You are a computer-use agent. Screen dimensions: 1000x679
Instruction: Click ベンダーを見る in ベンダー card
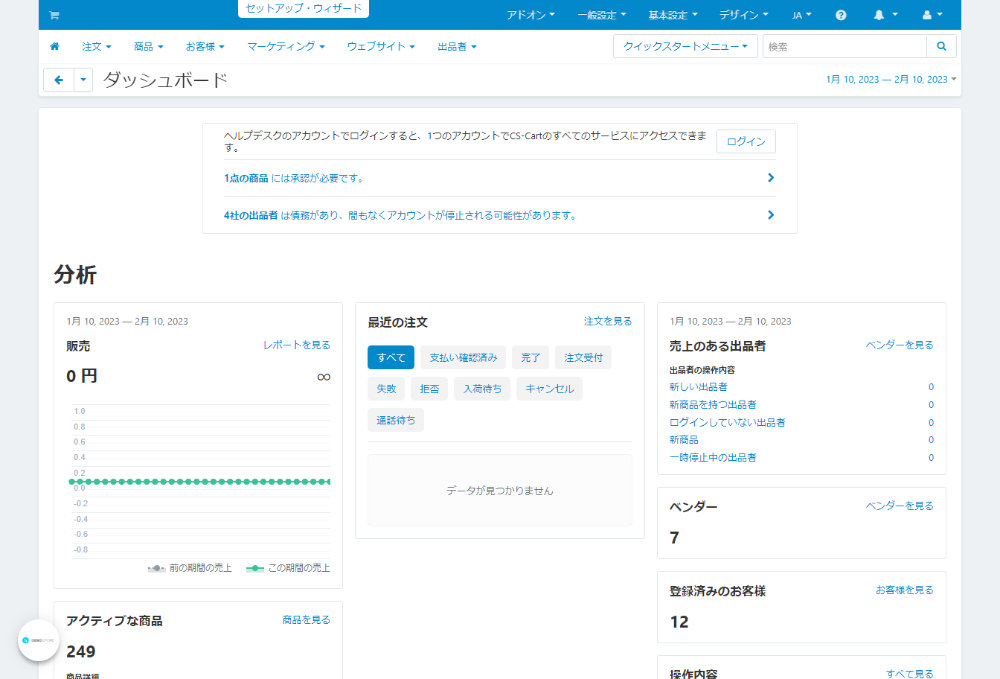(x=899, y=506)
